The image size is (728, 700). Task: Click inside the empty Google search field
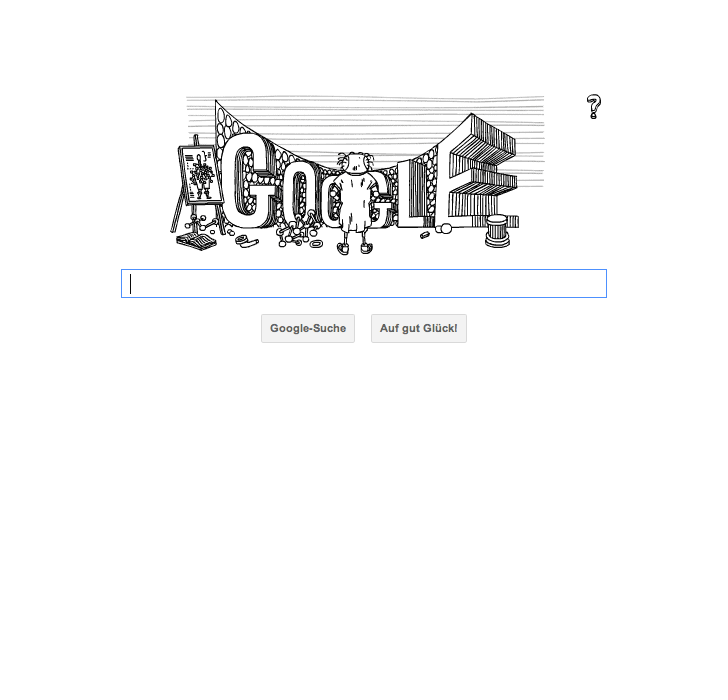[364, 284]
